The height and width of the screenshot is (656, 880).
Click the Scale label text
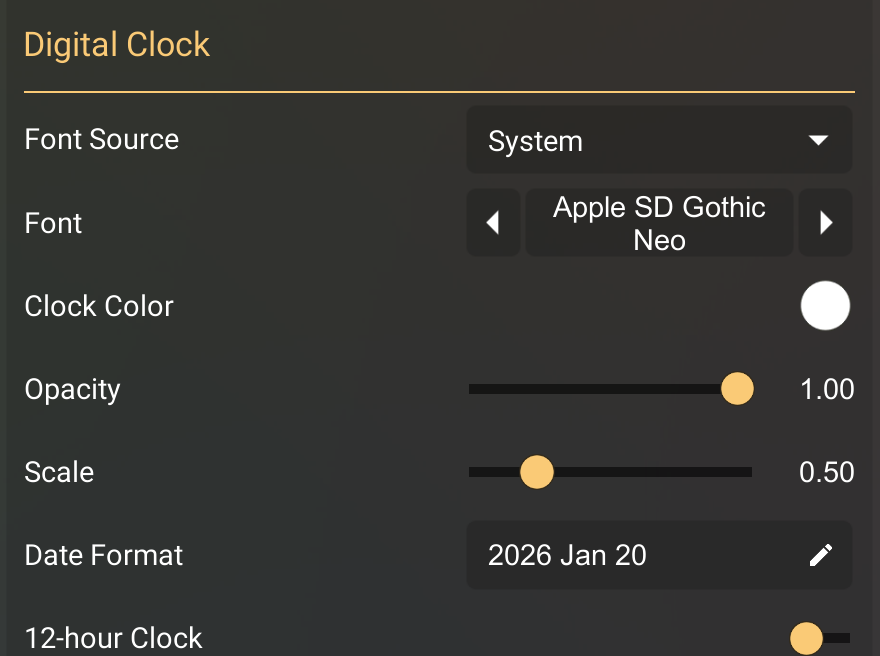(59, 472)
